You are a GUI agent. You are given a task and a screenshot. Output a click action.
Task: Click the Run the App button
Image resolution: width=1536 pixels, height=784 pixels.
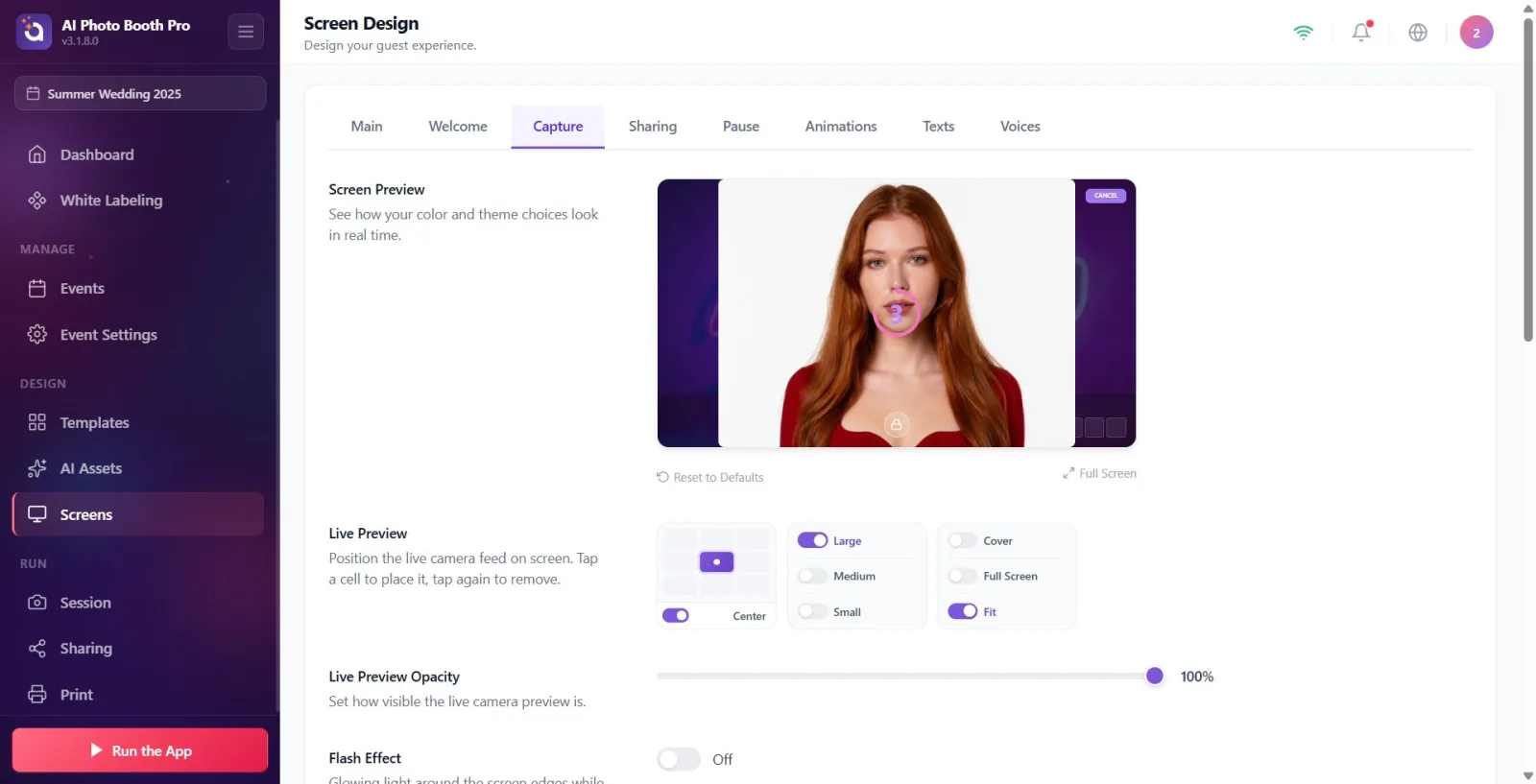click(140, 750)
